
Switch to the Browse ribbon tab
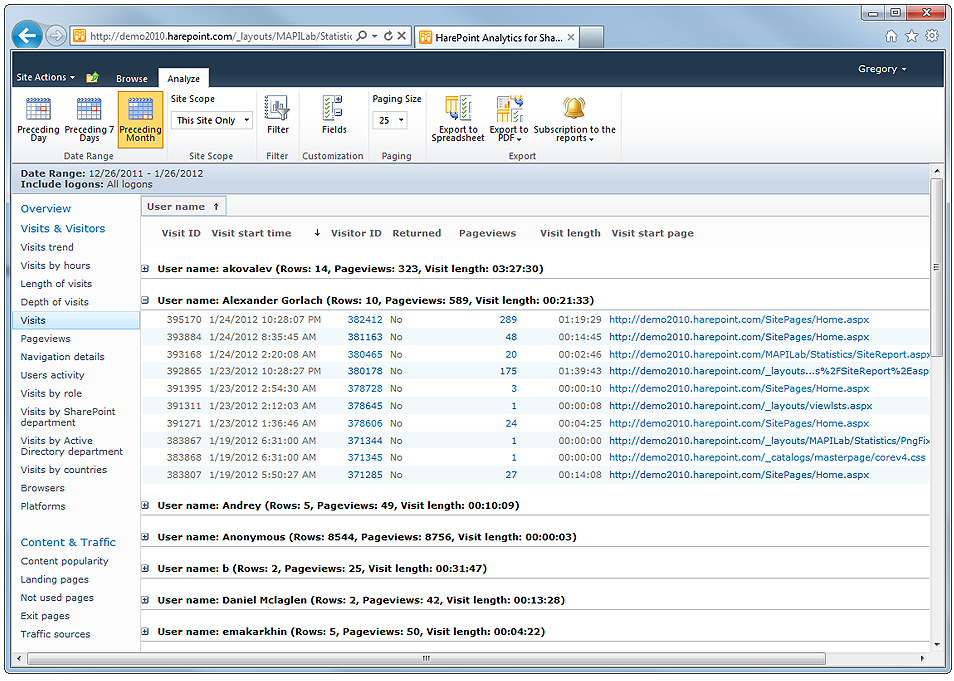tap(131, 79)
